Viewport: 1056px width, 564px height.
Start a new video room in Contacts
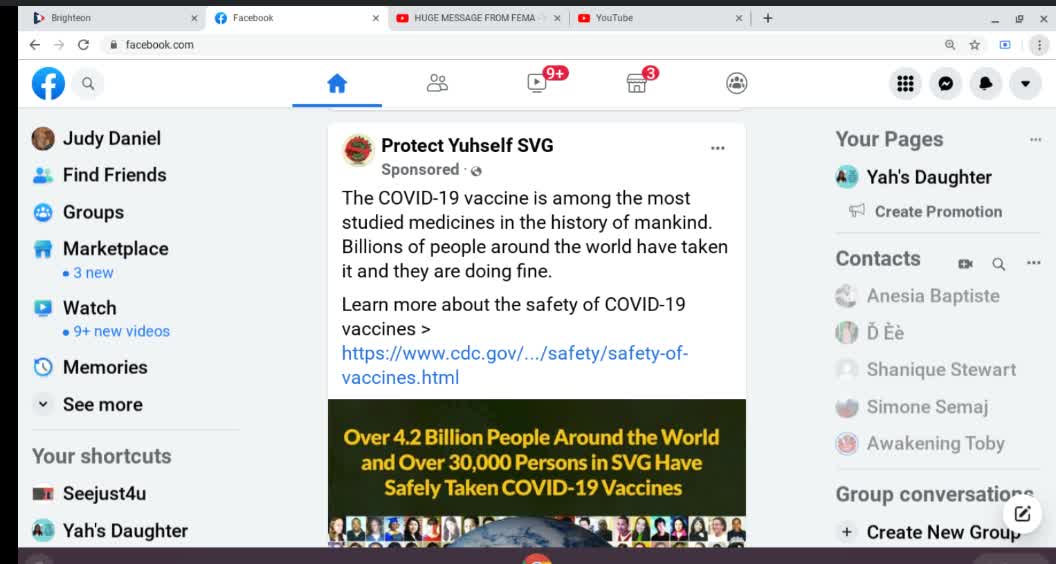click(x=965, y=264)
